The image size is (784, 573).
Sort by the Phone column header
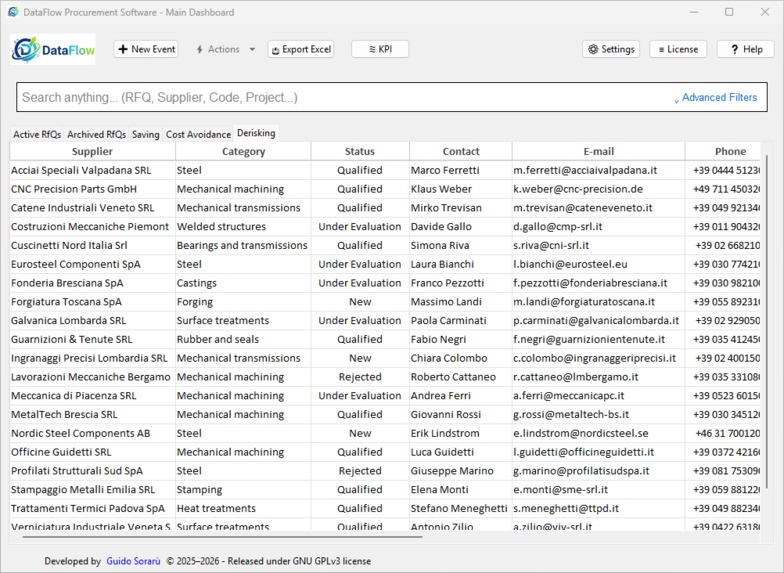(x=722, y=152)
